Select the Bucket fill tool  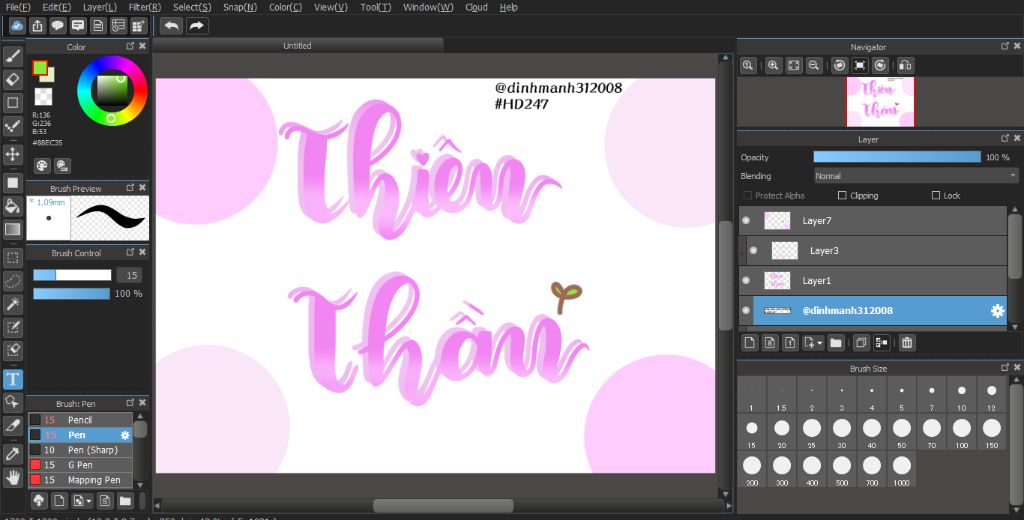[x=12, y=206]
